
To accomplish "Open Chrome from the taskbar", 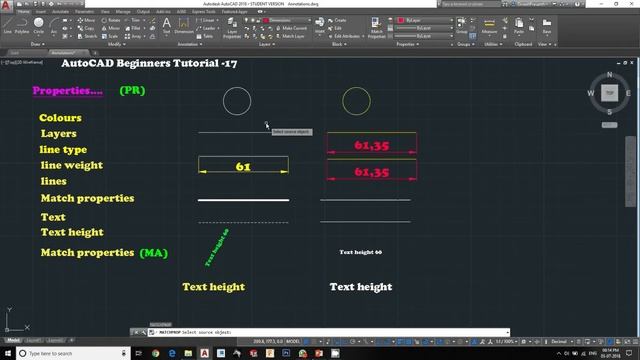I will (156, 353).
